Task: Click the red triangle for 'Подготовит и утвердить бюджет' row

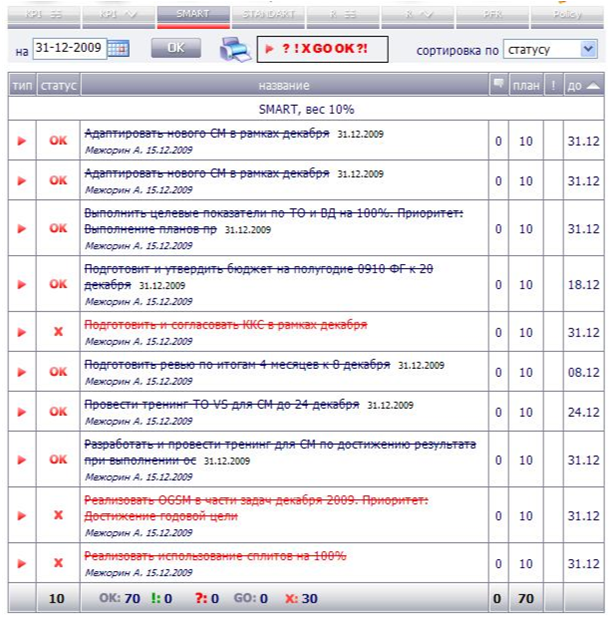Action: tap(22, 284)
